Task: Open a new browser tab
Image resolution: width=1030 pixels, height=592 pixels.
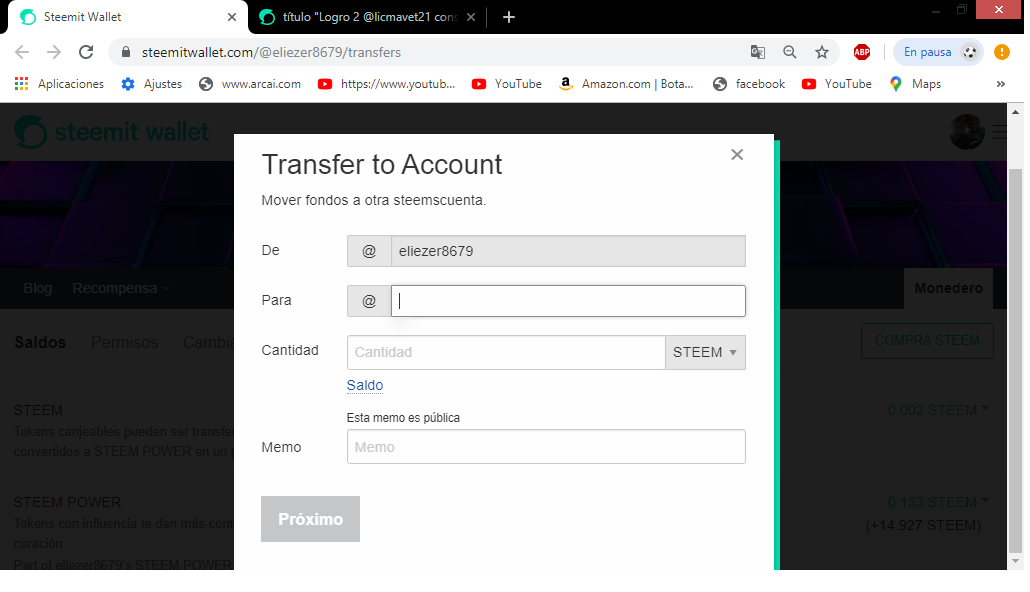Action: (x=508, y=17)
